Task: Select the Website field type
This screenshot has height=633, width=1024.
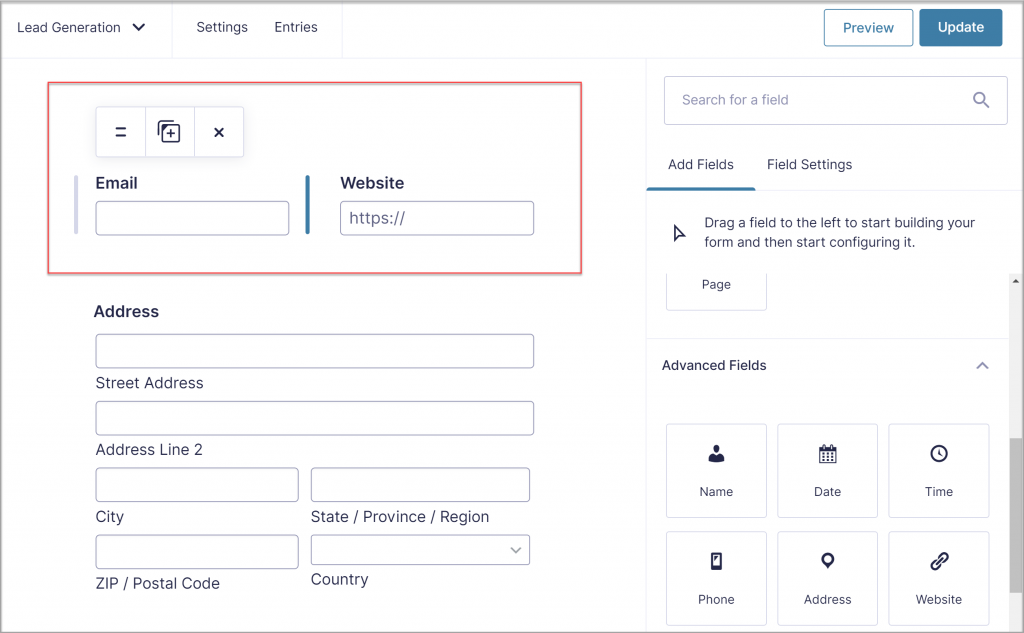Action: [938, 578]
